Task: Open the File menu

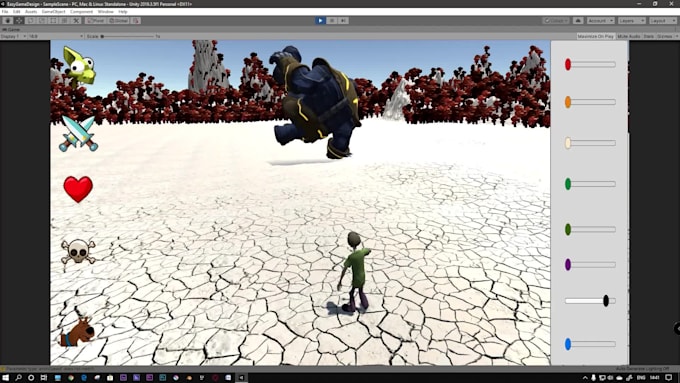Action: tap(5, 12)
